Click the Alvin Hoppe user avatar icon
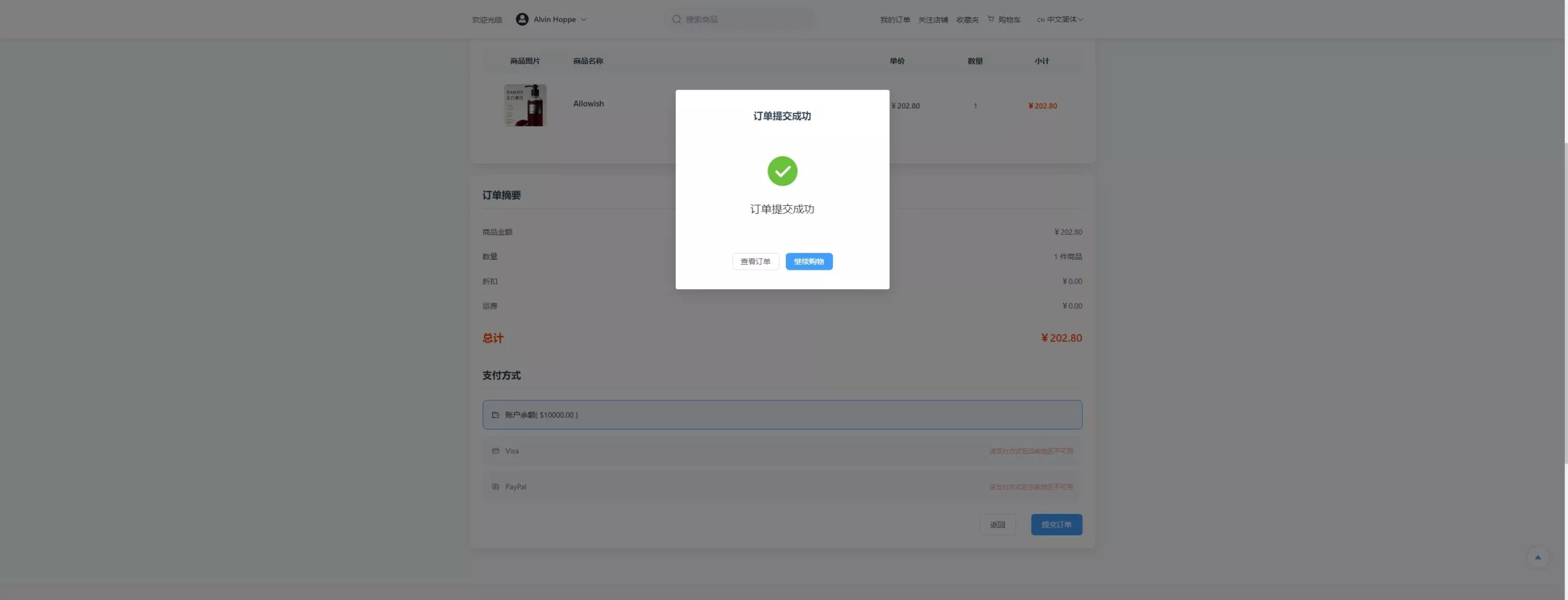Screen dimensions: 1568x600 pos(522,20)
